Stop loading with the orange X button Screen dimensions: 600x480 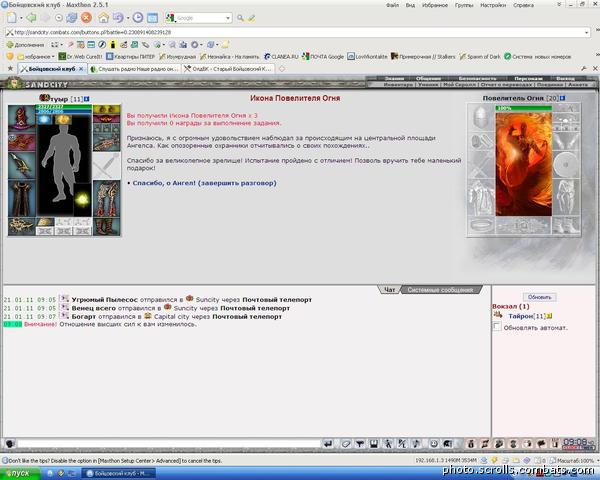[87, 18]
